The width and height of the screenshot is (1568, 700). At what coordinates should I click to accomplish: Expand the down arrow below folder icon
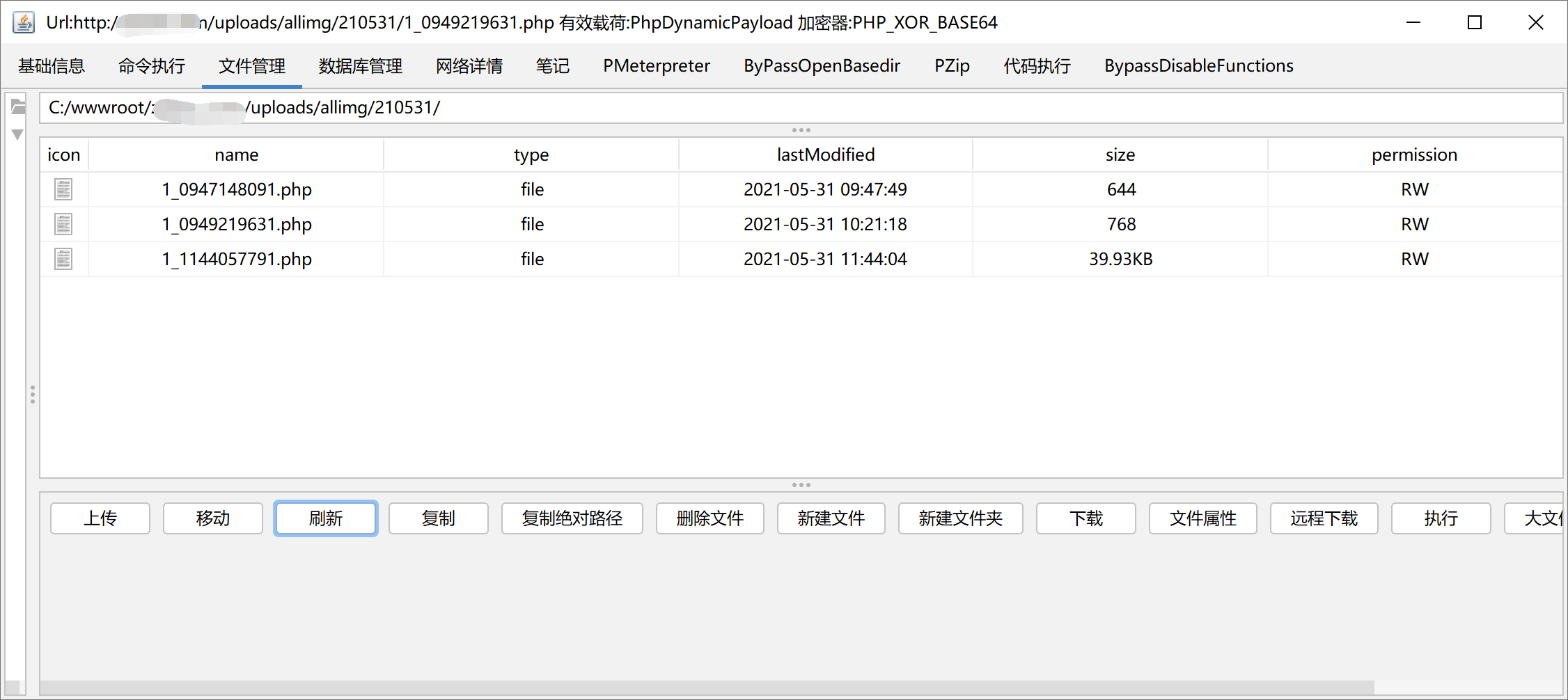tap(18, 134)
